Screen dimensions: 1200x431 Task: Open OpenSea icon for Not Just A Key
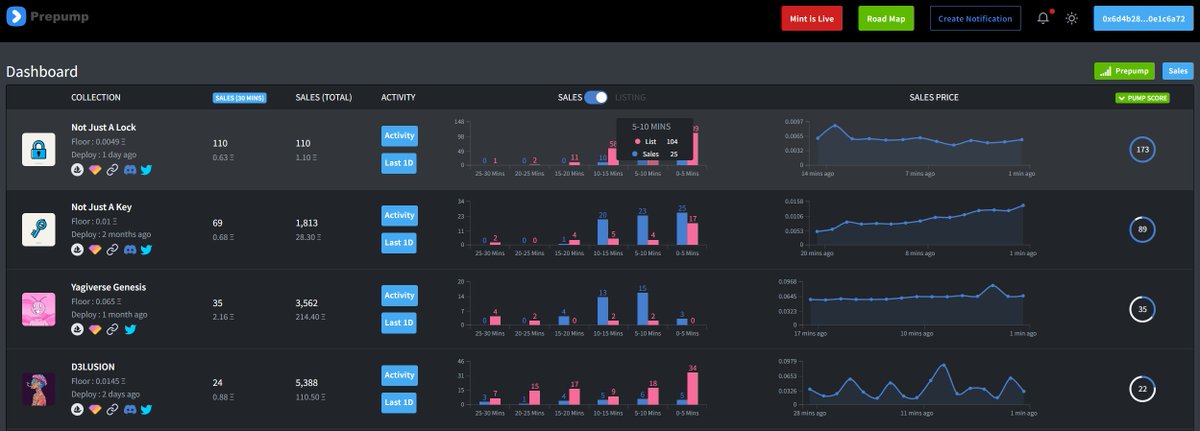point(78,249)
